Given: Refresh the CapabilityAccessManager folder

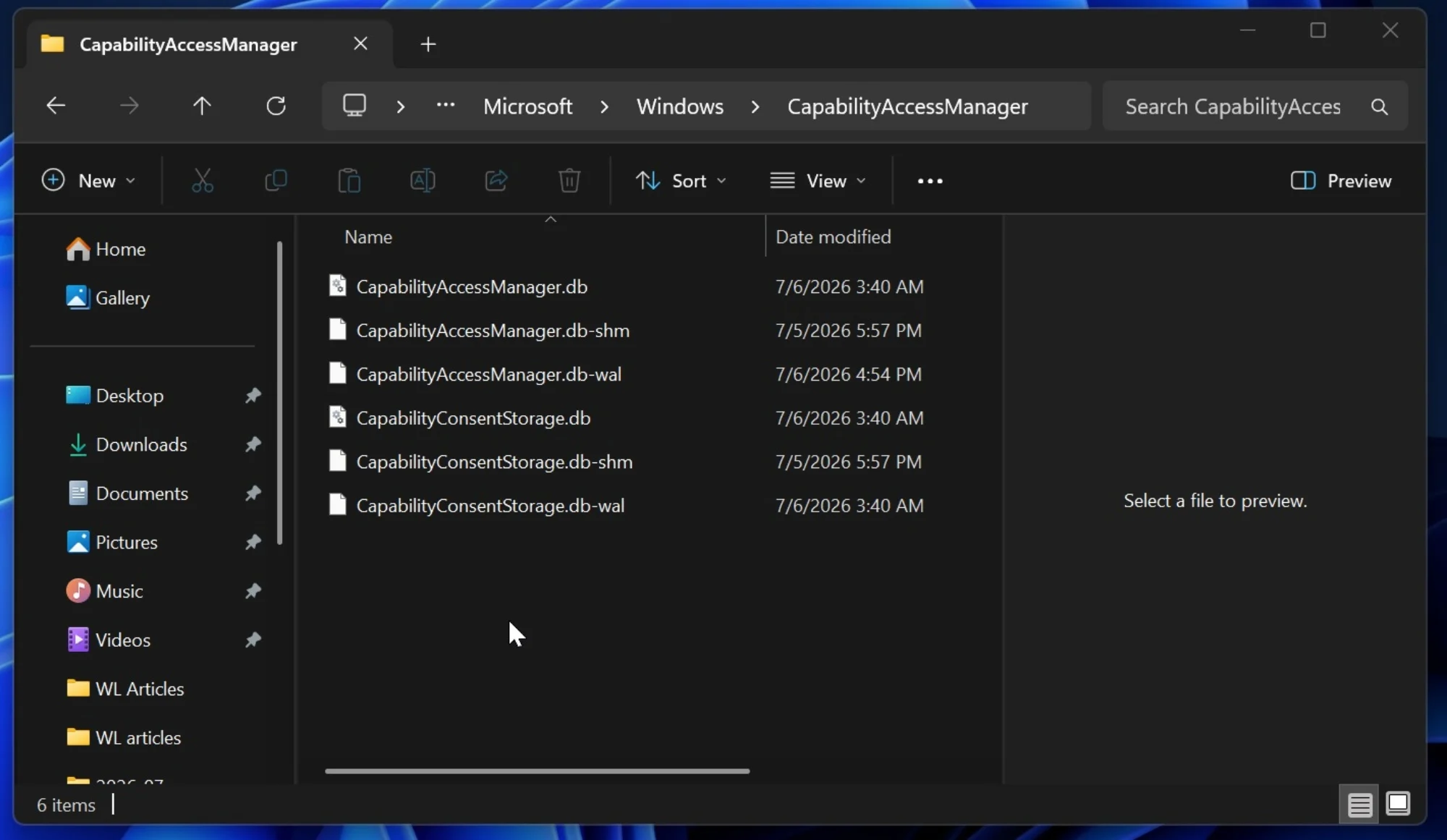Looking at the screenshot, I should (x=276, y=106).
